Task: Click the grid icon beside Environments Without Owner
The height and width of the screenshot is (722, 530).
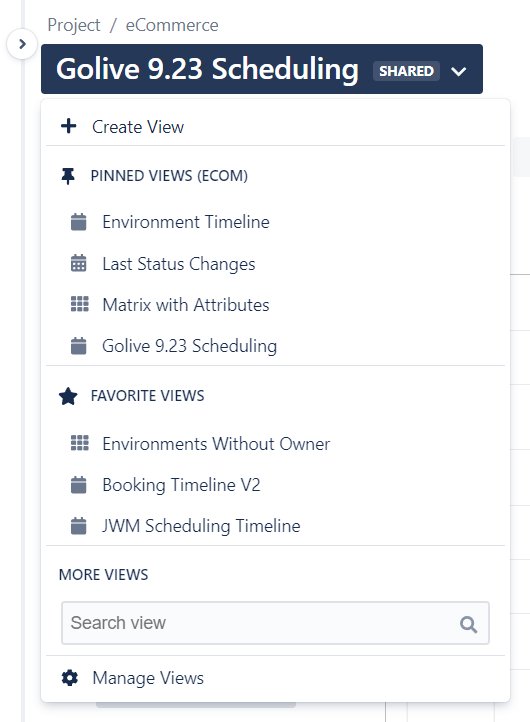Action: click(x=80, y=443)
